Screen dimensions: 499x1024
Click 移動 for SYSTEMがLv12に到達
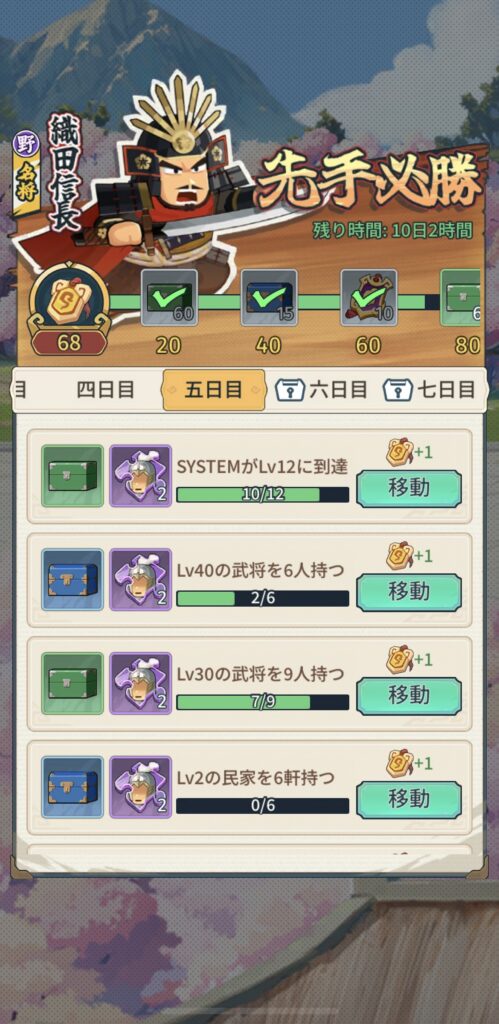(x=409, y=489)
